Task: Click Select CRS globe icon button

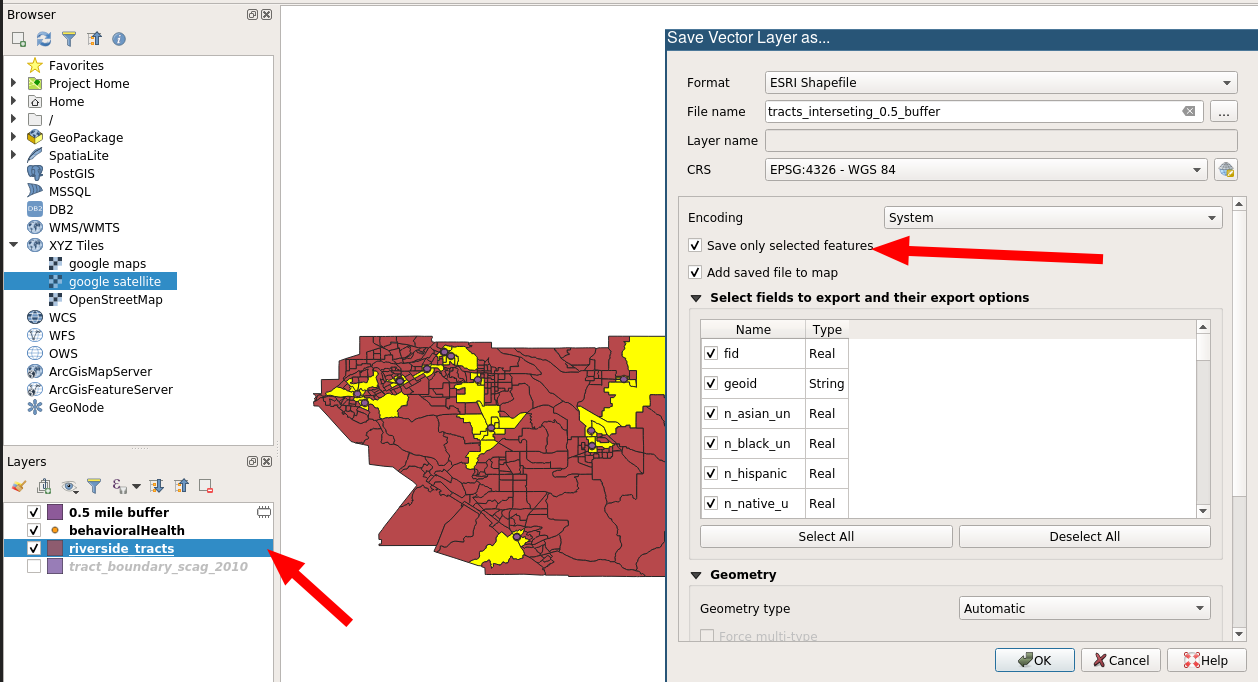Action: (1225, 170)
